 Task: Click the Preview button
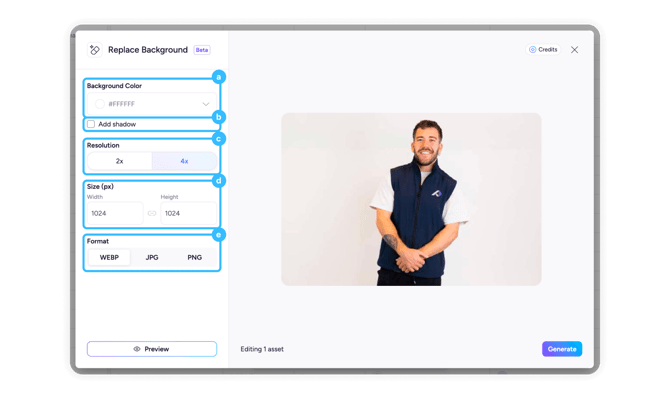(152, 349)
